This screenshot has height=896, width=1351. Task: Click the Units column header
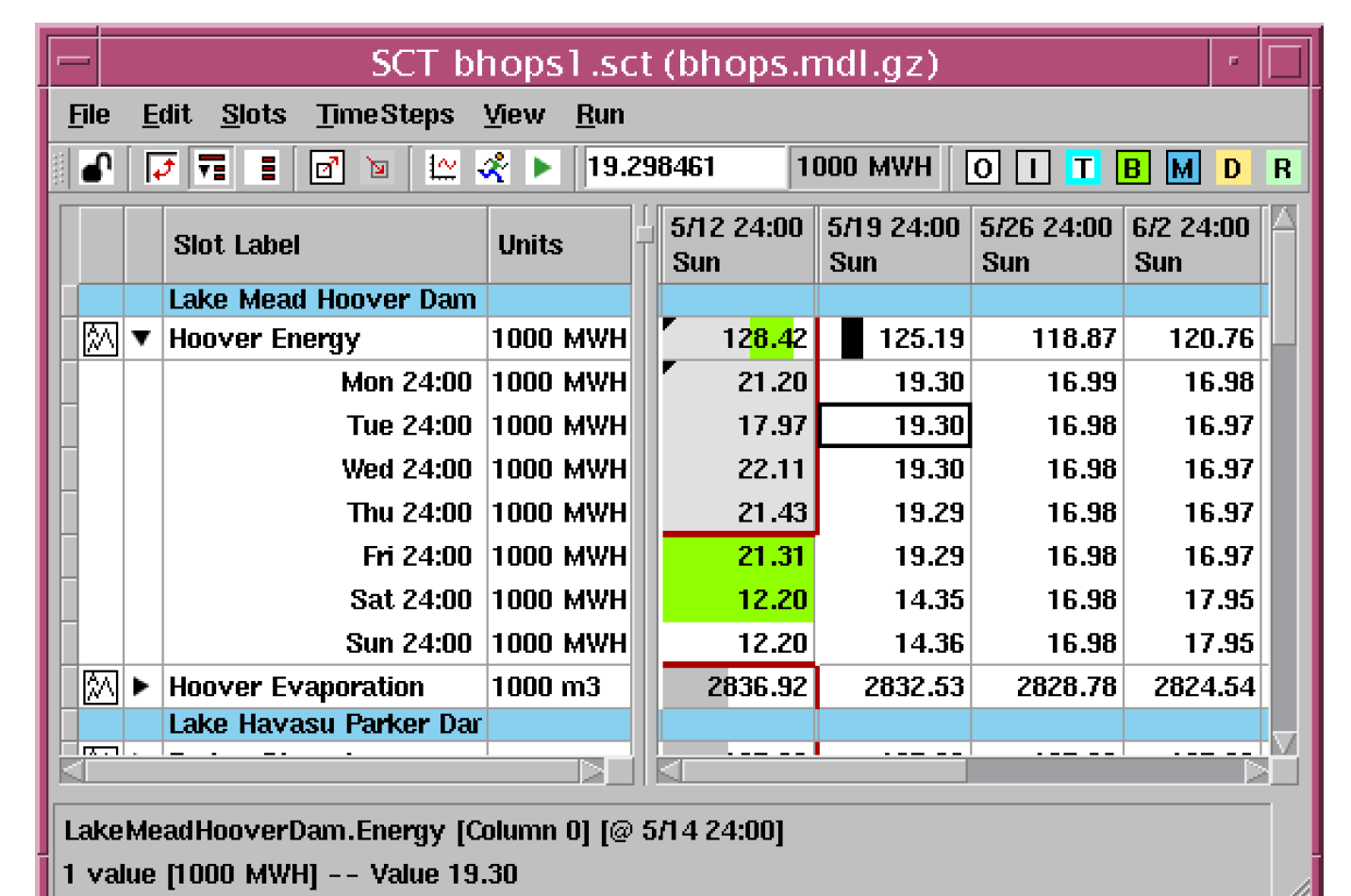[x=559, y=245]
